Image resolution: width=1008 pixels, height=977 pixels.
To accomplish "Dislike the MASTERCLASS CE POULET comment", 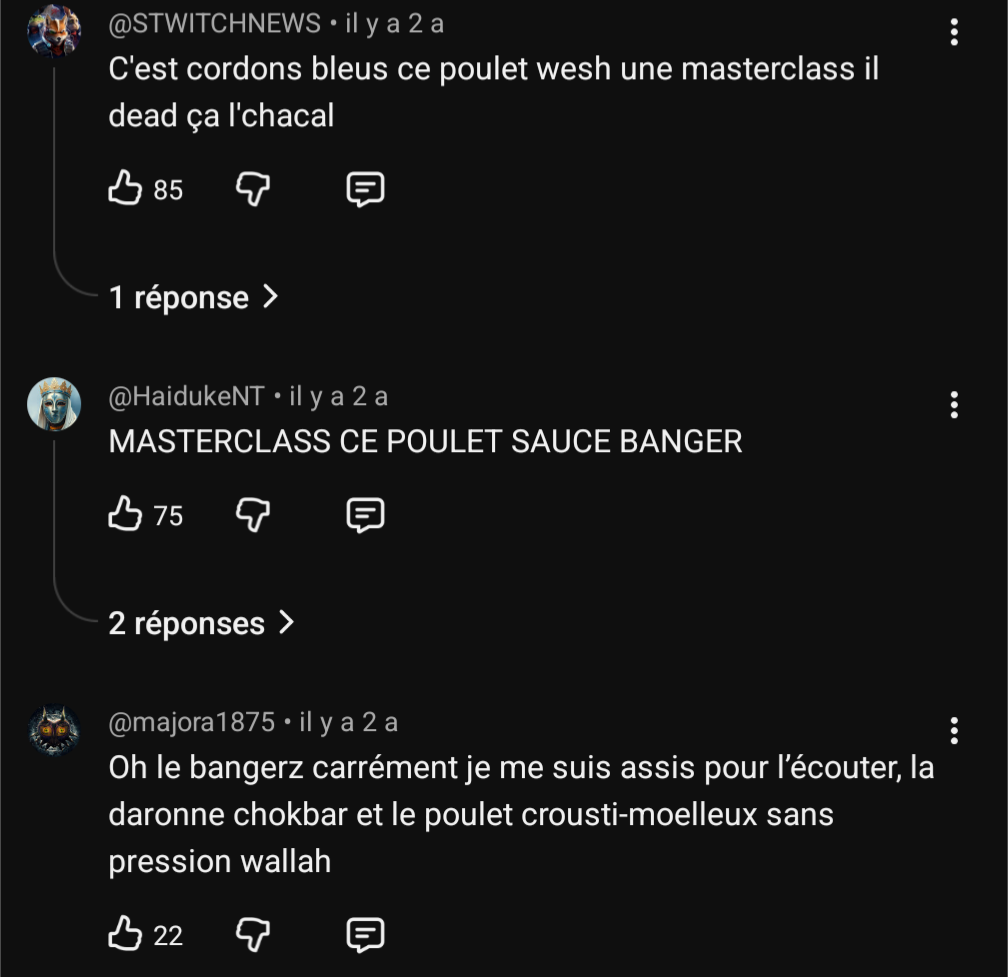I will pos(253,515).
